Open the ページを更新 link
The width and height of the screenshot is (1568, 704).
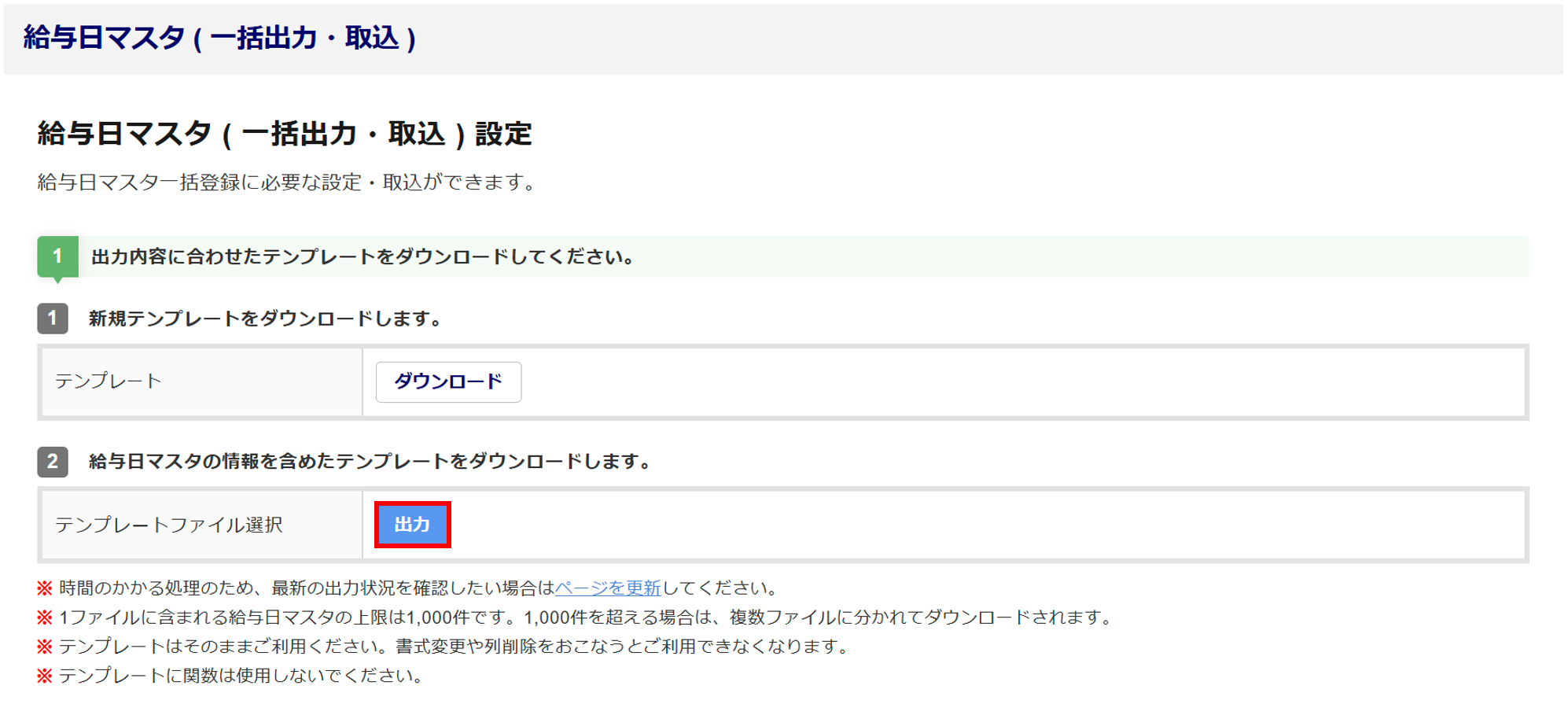[607, 588]
